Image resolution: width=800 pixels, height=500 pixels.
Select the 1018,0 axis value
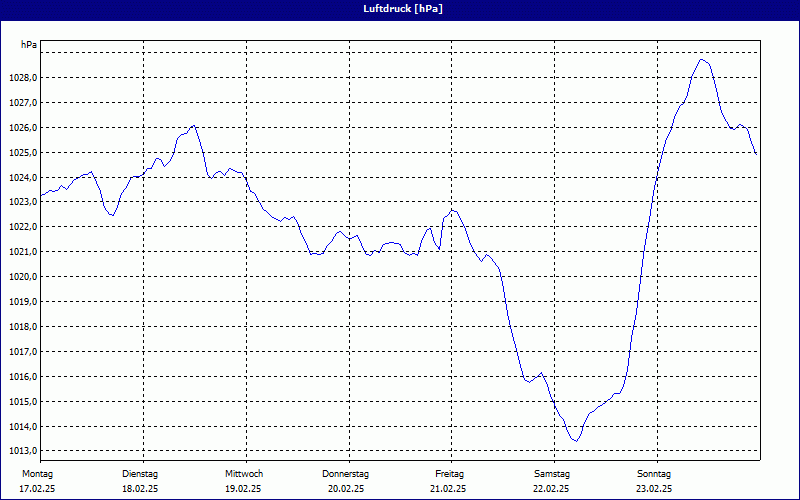tap(23, 327)
